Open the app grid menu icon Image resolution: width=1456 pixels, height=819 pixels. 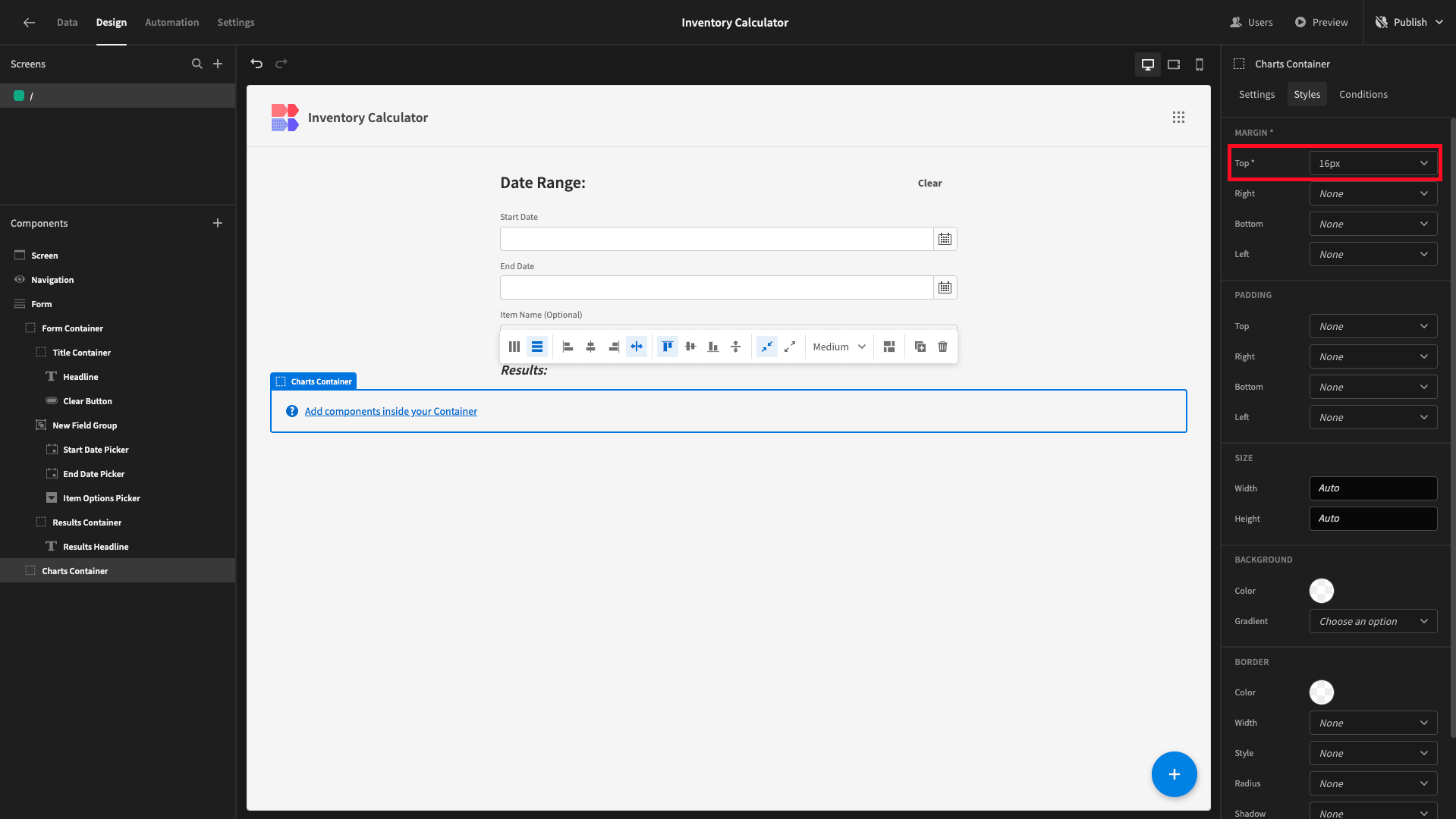pyautogui.click(x=1178, y=117)
